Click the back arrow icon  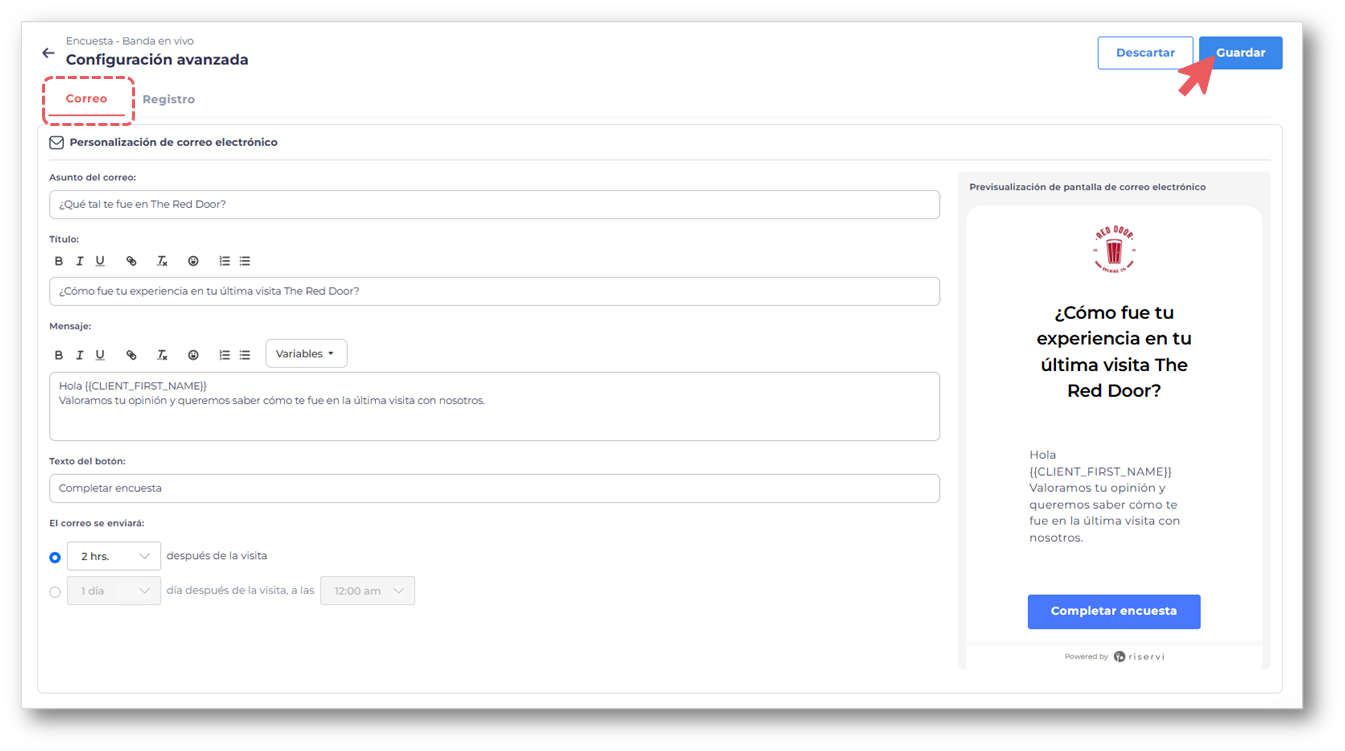tap(48, 53)
